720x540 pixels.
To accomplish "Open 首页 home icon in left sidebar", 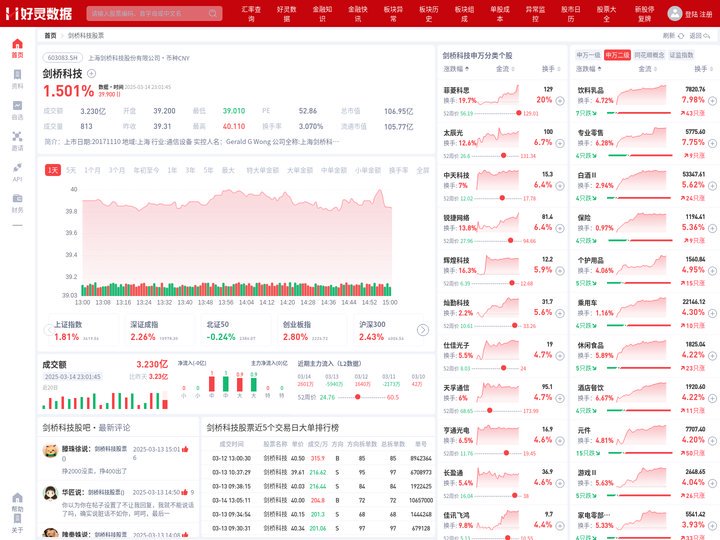I will tap(17, 44).
